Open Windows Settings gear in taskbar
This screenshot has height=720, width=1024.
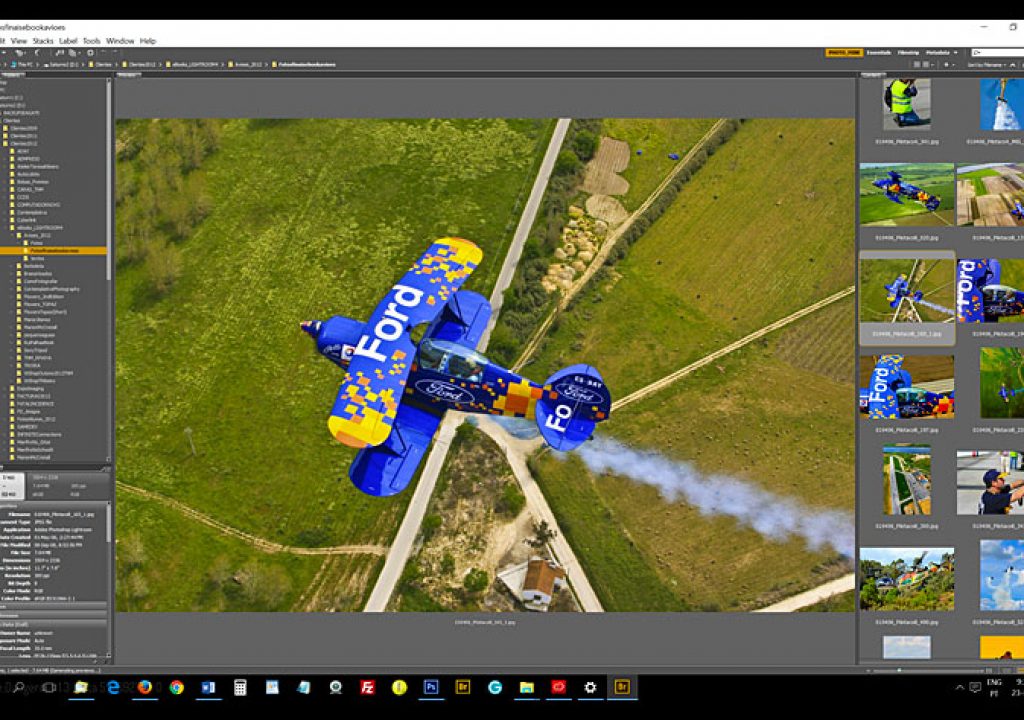coord(590,687)
